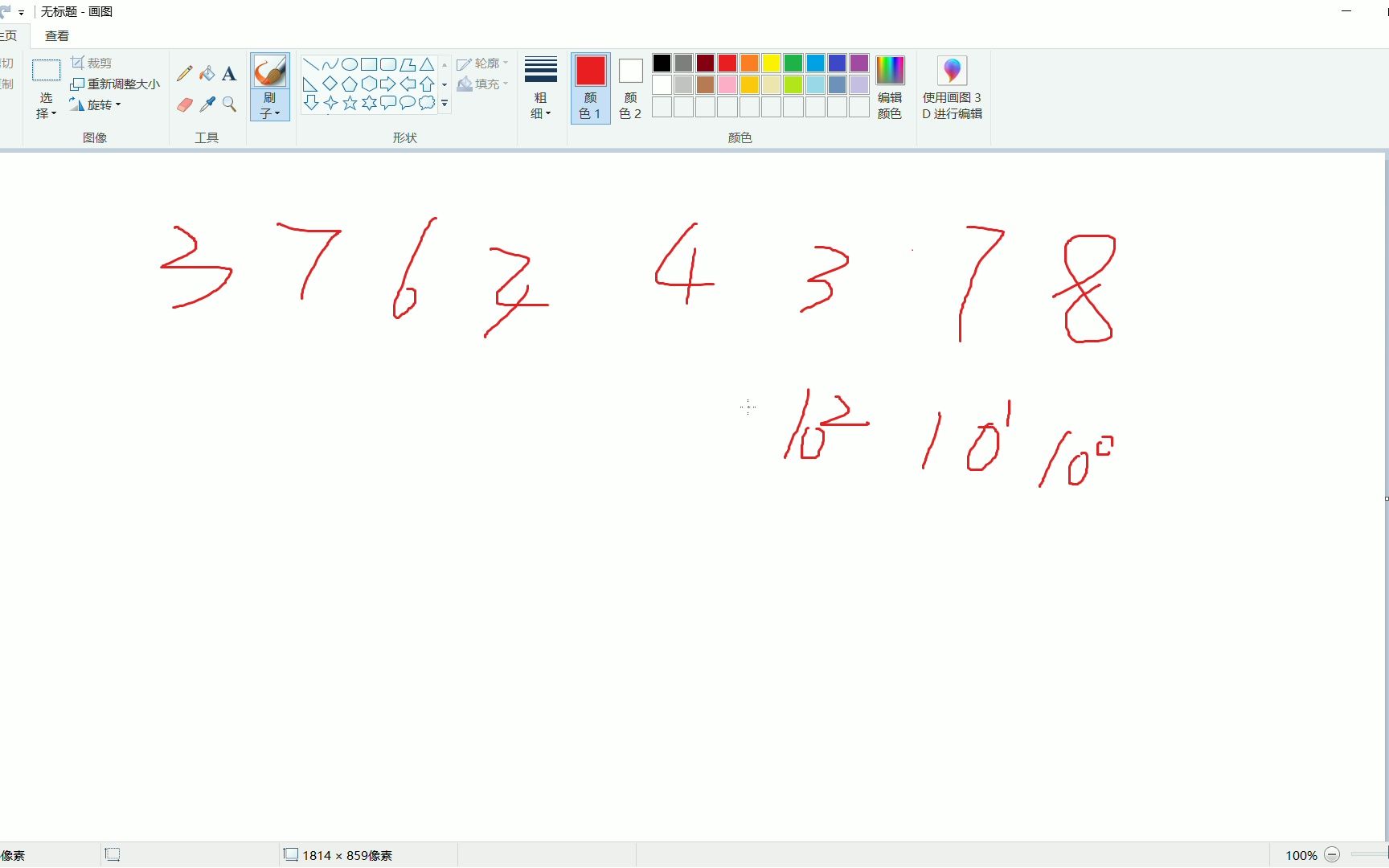Switch to the View (查看) tab
This screenshot has width=1389, height=868.
[57, 35]
